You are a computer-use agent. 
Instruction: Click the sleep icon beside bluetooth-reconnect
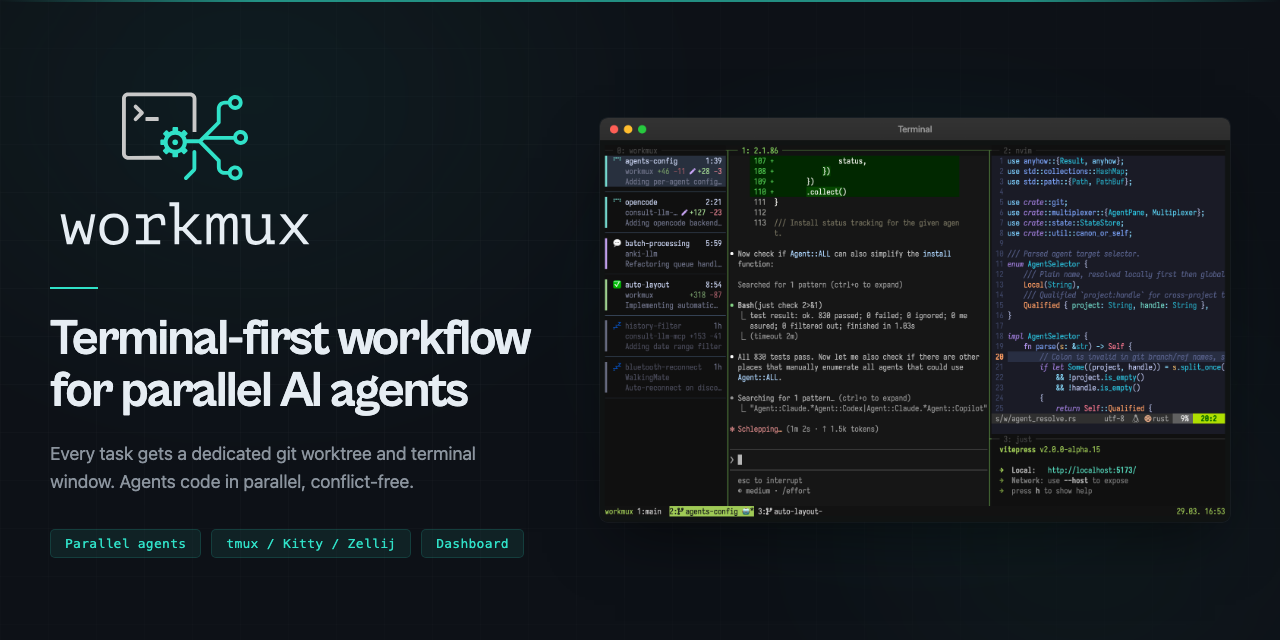617,367
